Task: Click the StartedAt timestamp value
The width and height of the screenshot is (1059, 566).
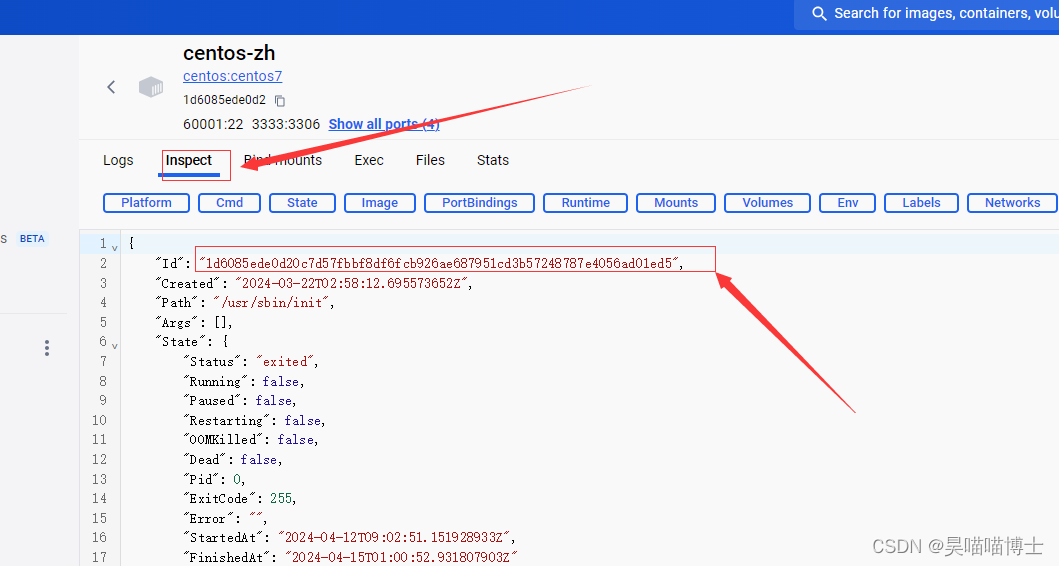Action: point(394,538)
